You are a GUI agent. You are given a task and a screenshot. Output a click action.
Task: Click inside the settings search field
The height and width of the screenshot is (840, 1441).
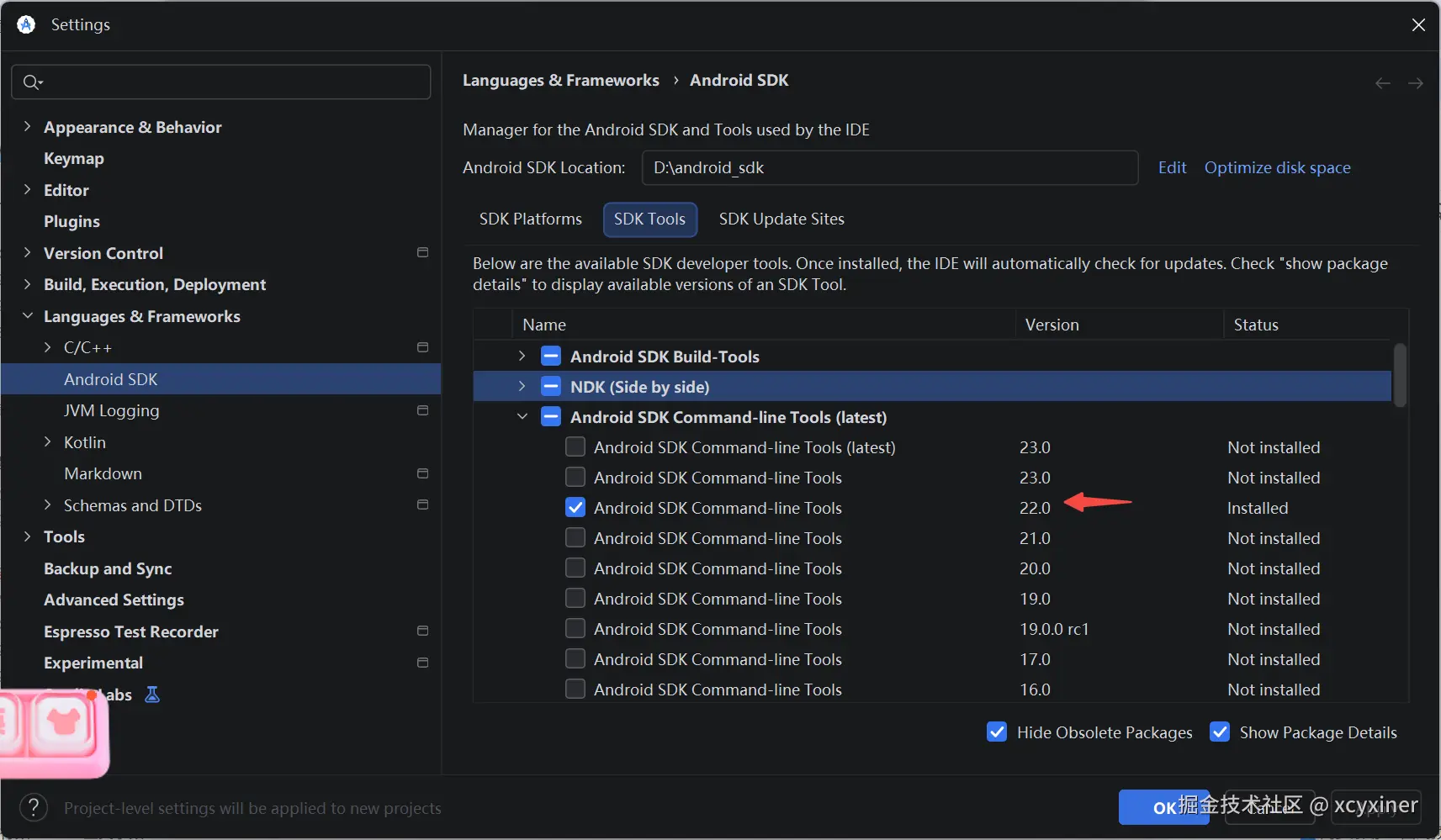(x=221, y=82)
